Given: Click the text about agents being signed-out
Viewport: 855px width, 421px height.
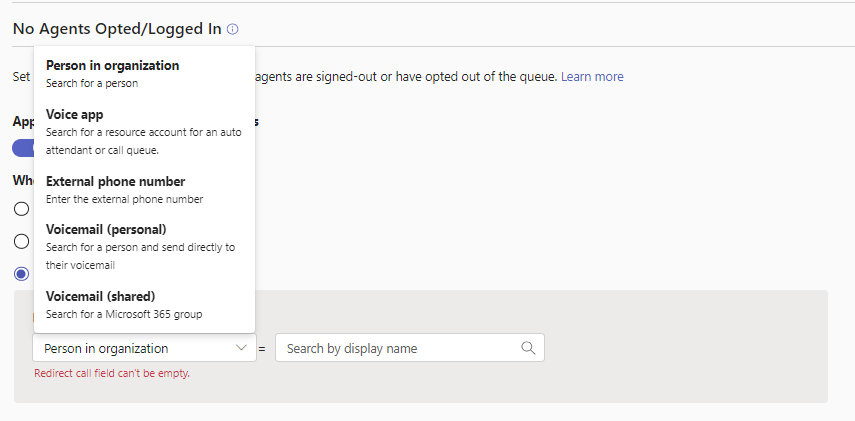Looking at the screenshot, I should click(406, 77).
